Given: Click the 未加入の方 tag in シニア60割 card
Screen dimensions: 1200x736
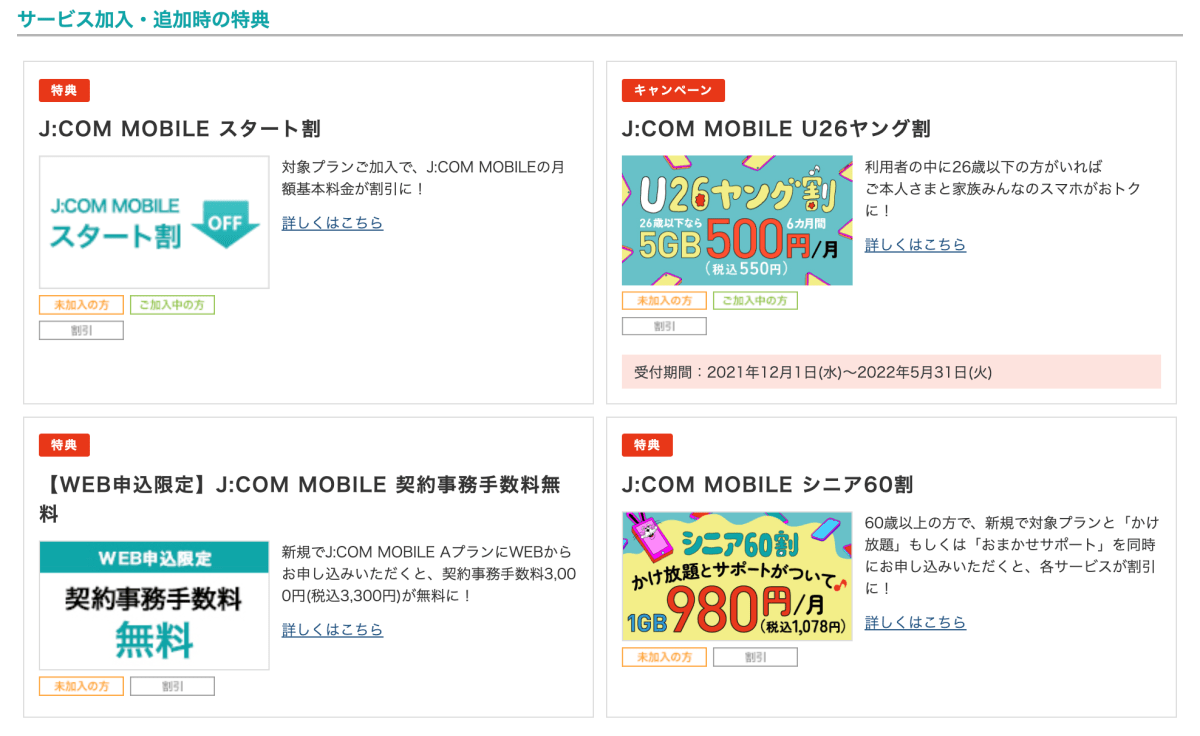Looking at the screenshot, I should [x=664, y=657].
